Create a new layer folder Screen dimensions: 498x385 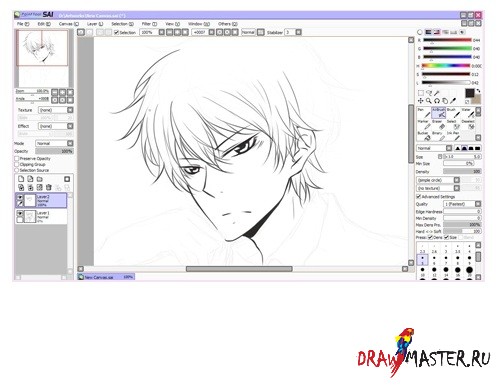pos(40,179)
